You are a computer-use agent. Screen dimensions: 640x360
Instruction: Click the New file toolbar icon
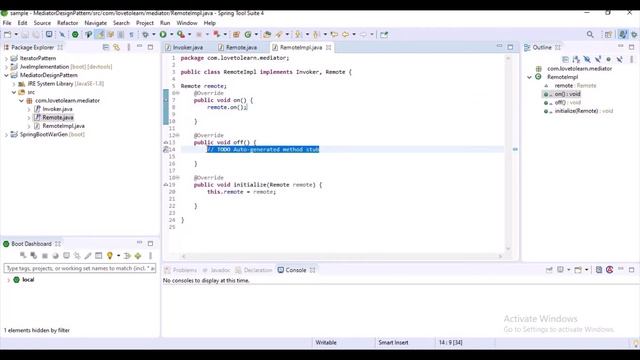7,35
